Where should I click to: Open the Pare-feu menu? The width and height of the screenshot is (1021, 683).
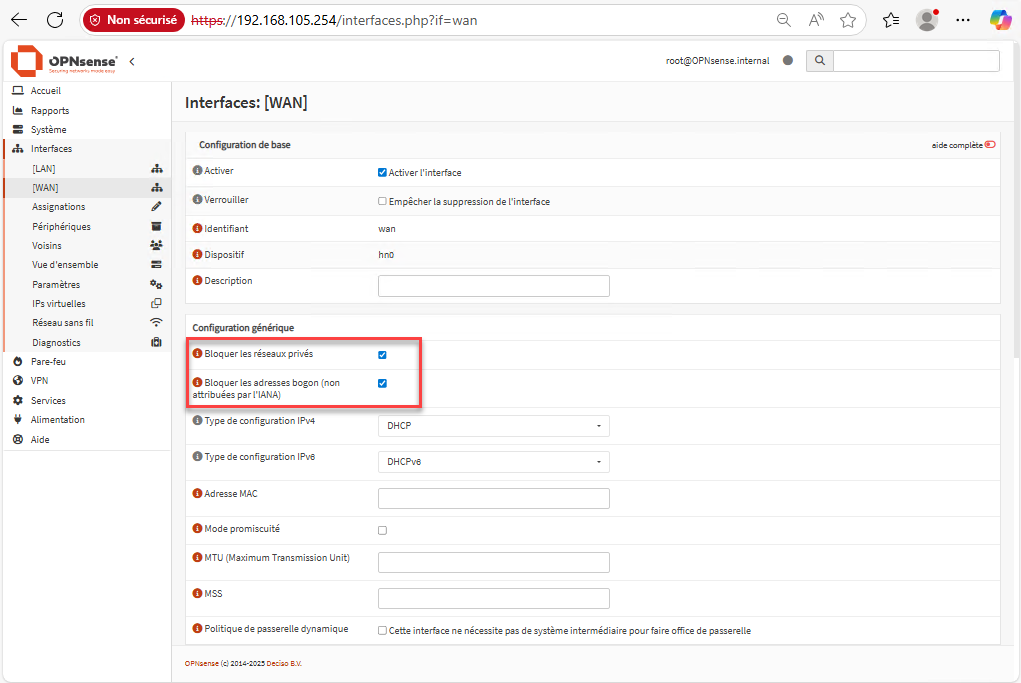click(x=48, y=361)
